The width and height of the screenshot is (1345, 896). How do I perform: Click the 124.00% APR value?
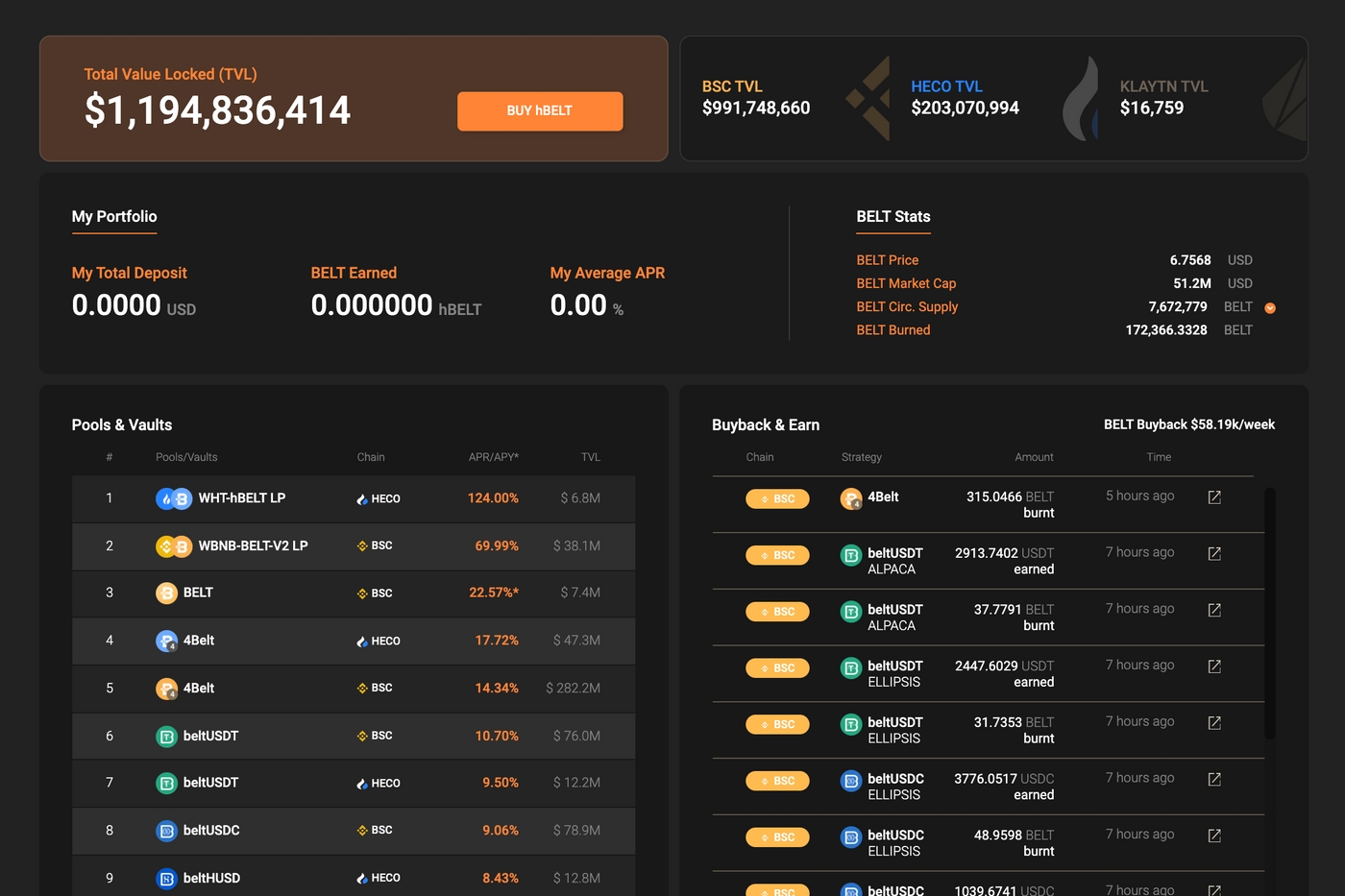pyautogui.click(x=493, y=498)
